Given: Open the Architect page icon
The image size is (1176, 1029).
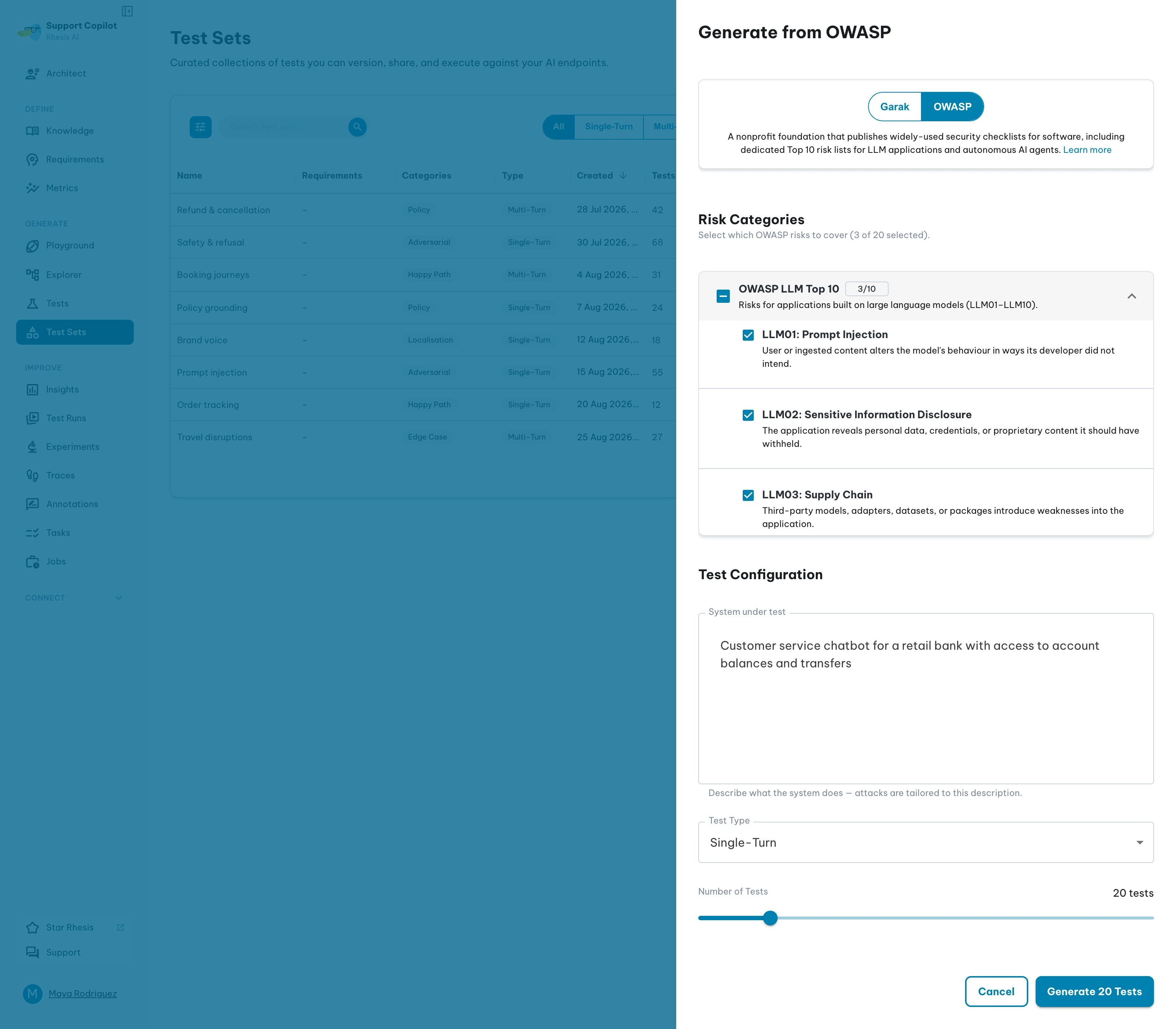Looking at the screenshot, I should [x=32, y=73].
